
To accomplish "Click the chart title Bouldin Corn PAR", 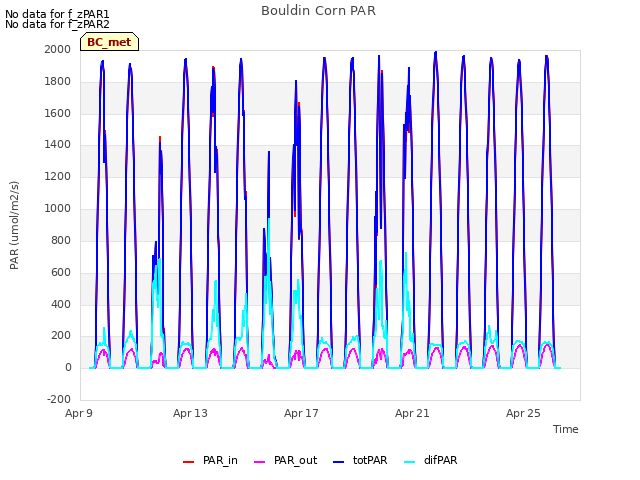I will point(318,11).
